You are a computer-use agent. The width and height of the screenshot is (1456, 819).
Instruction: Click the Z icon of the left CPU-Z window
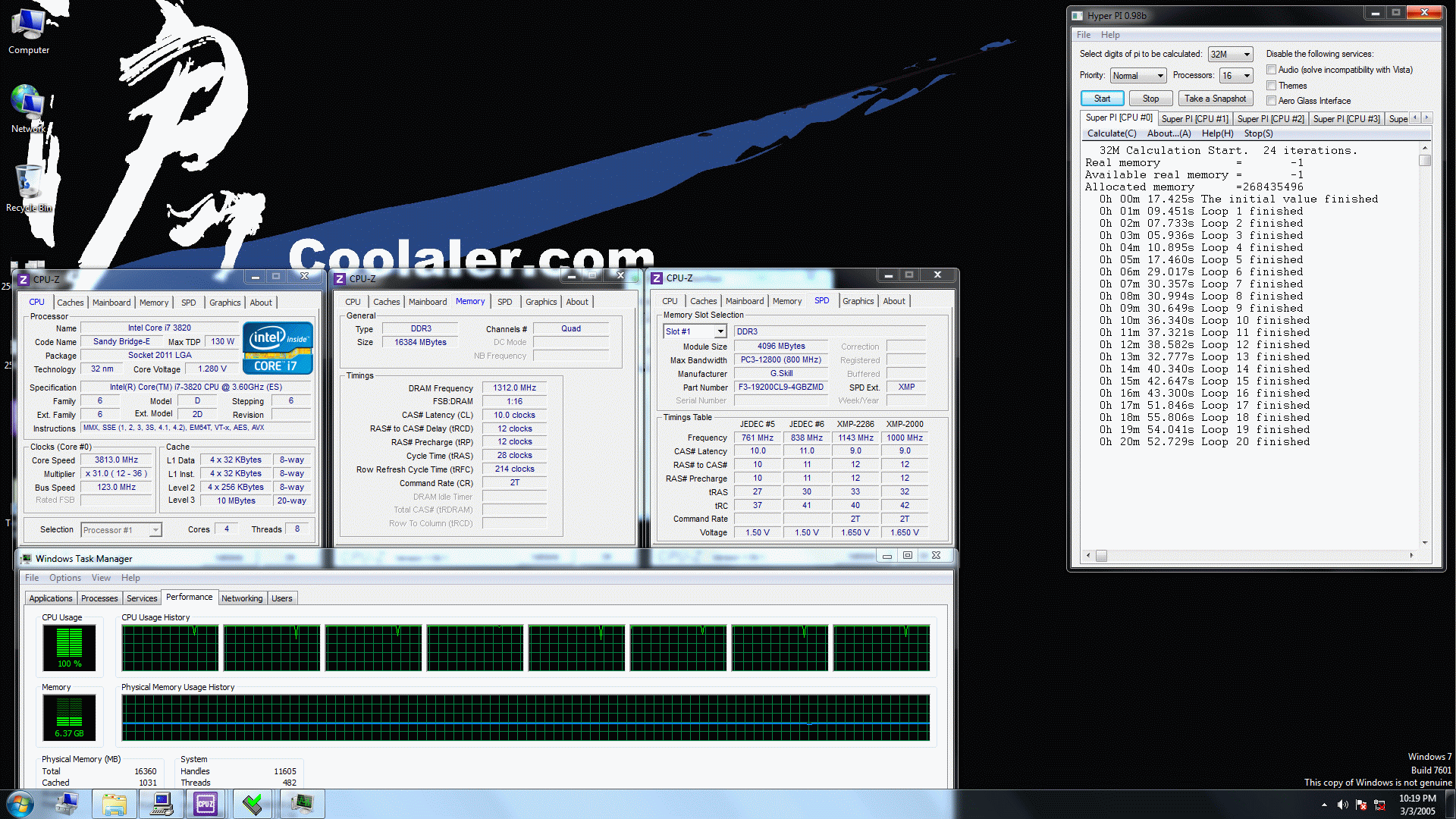pyautogui.click(x=24, y=279)
